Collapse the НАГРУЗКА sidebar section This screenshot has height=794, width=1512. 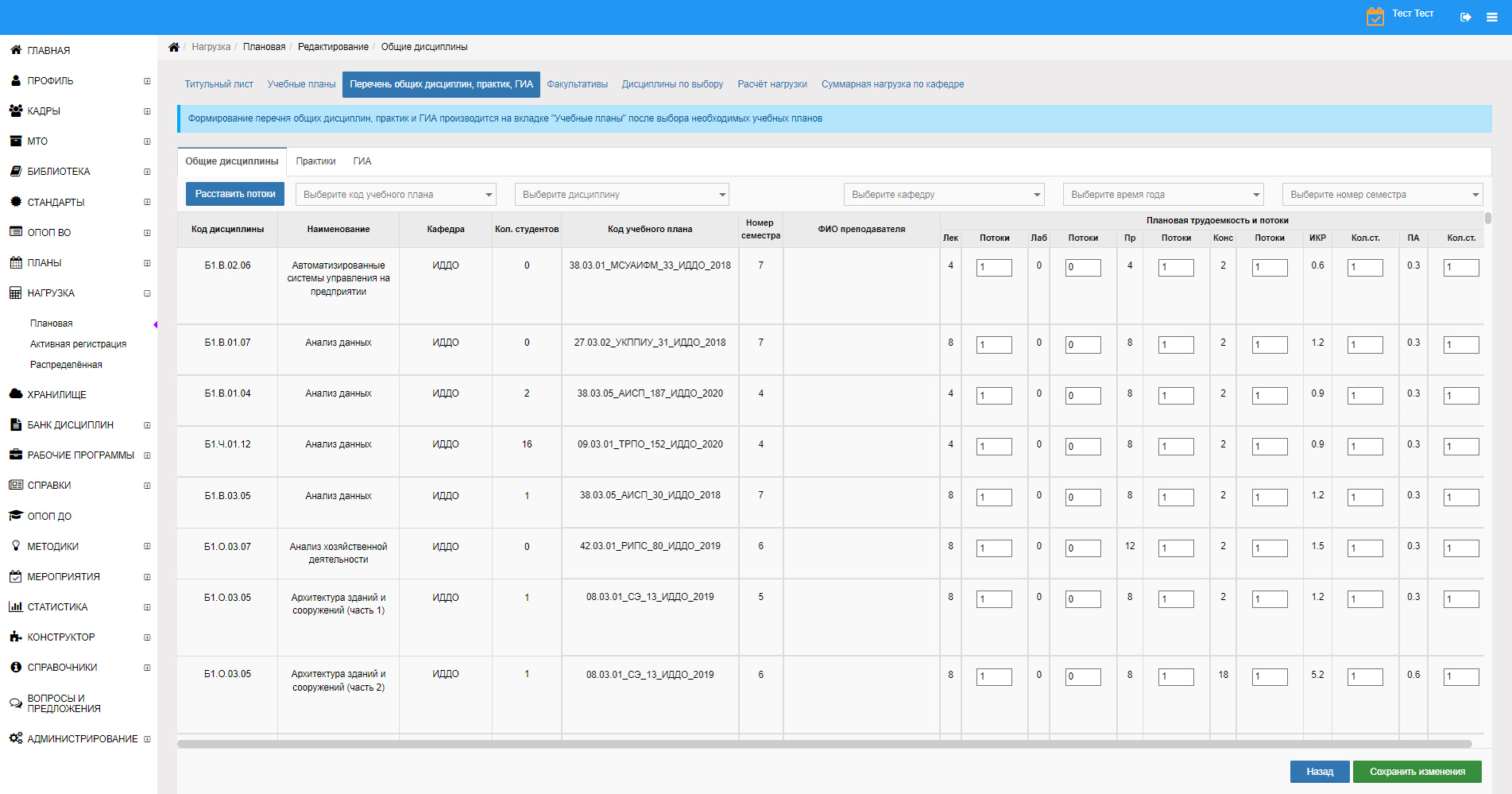coord(147,293)
